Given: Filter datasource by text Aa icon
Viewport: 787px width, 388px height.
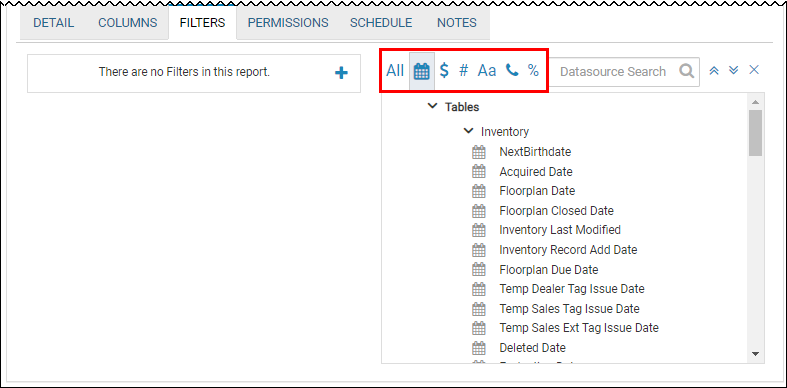Looking at the screenshot, I should [486, 71].
